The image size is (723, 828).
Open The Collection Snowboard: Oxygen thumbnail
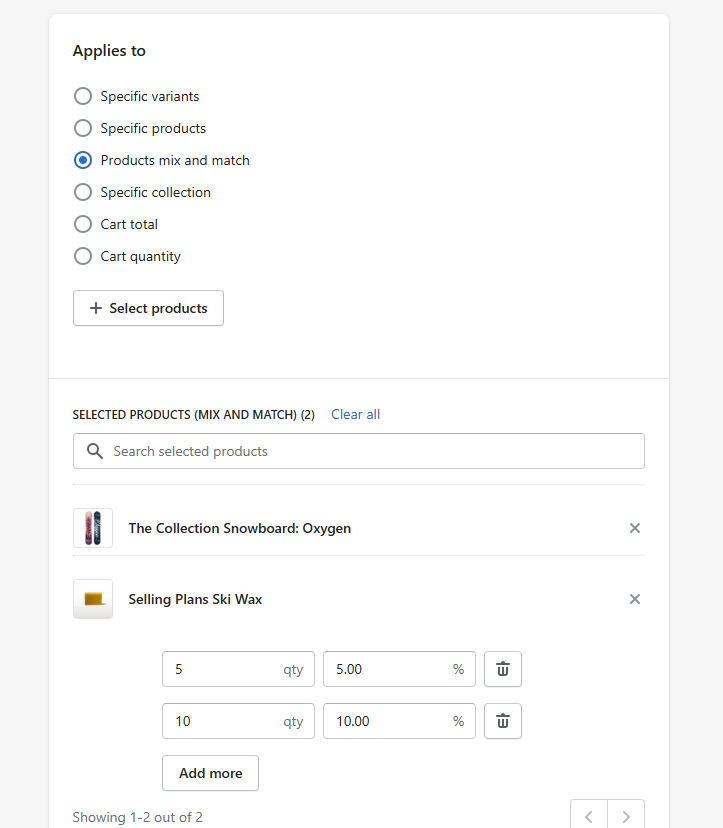point(93,528)
